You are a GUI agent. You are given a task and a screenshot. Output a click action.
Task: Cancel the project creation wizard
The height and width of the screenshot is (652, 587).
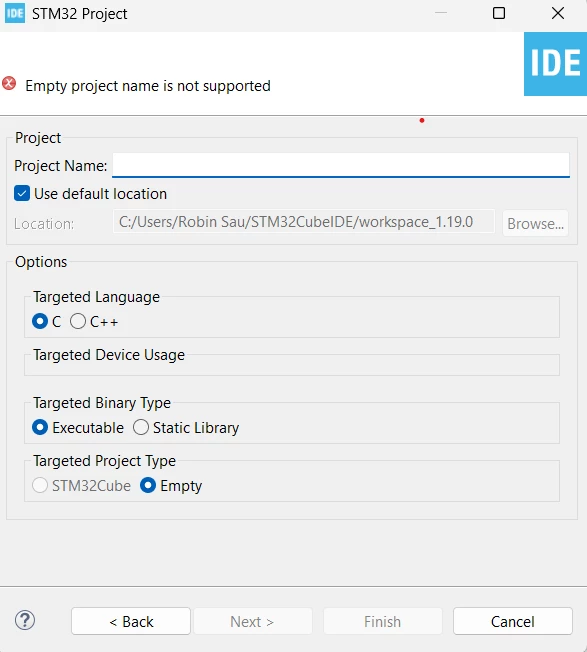[513, 621]
